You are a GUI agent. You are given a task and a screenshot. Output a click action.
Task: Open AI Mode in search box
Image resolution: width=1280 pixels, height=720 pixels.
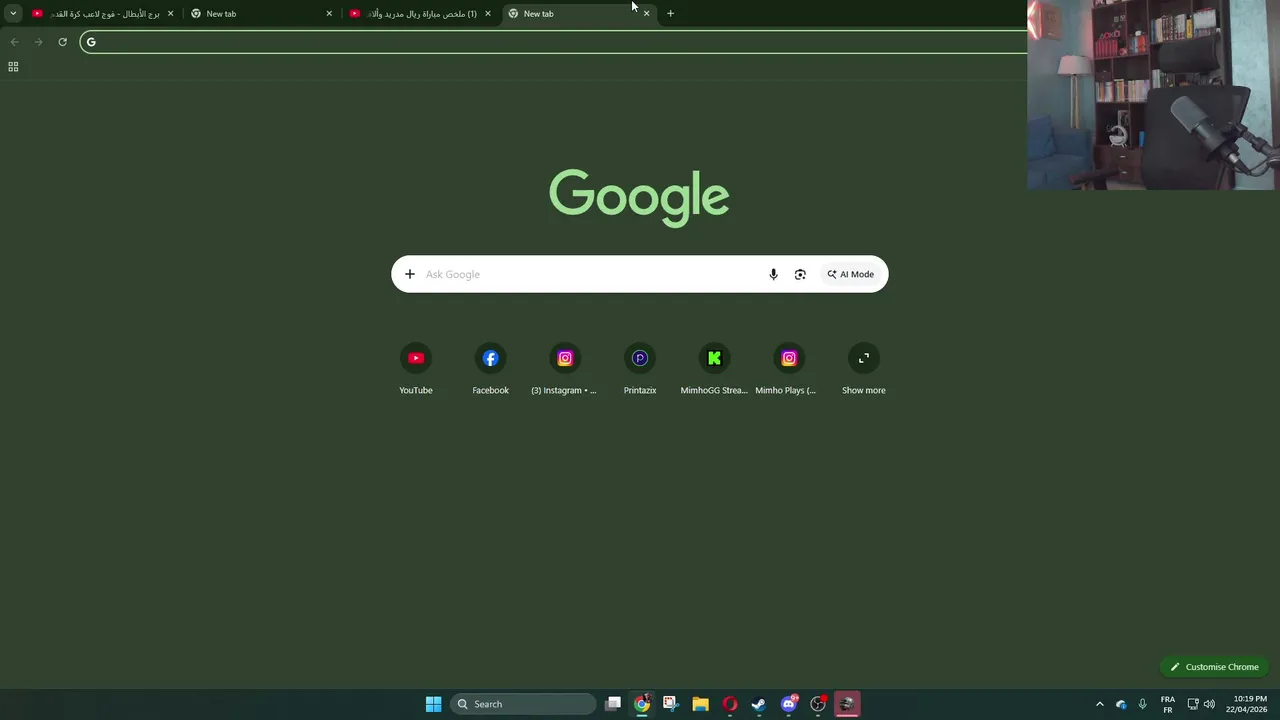(851, 274)
